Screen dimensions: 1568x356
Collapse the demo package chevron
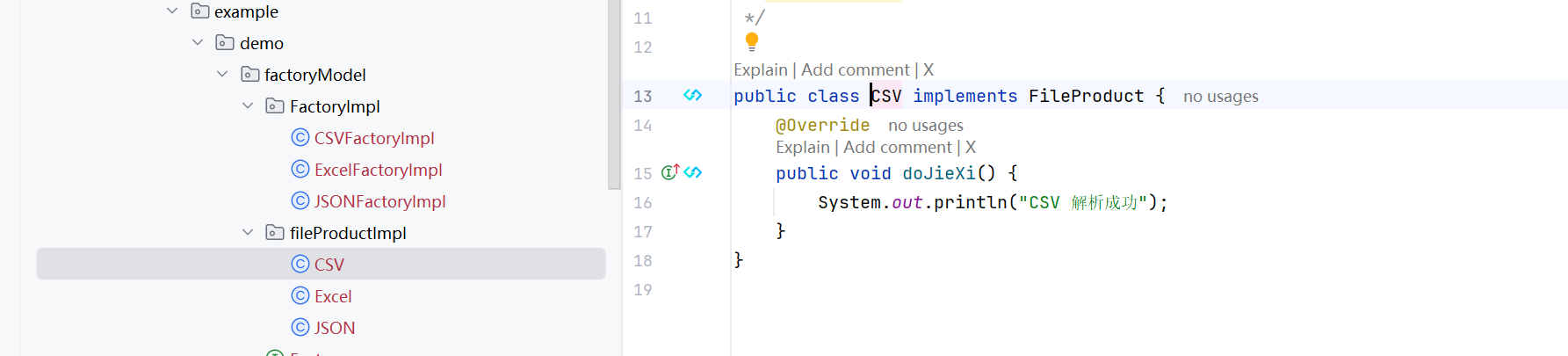point(198,43)
